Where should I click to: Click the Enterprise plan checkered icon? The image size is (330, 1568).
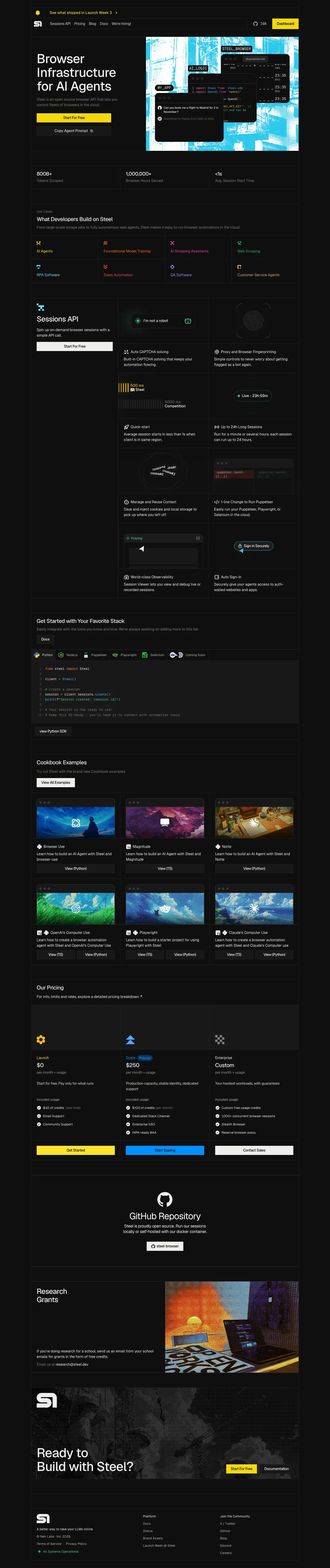220,1040
